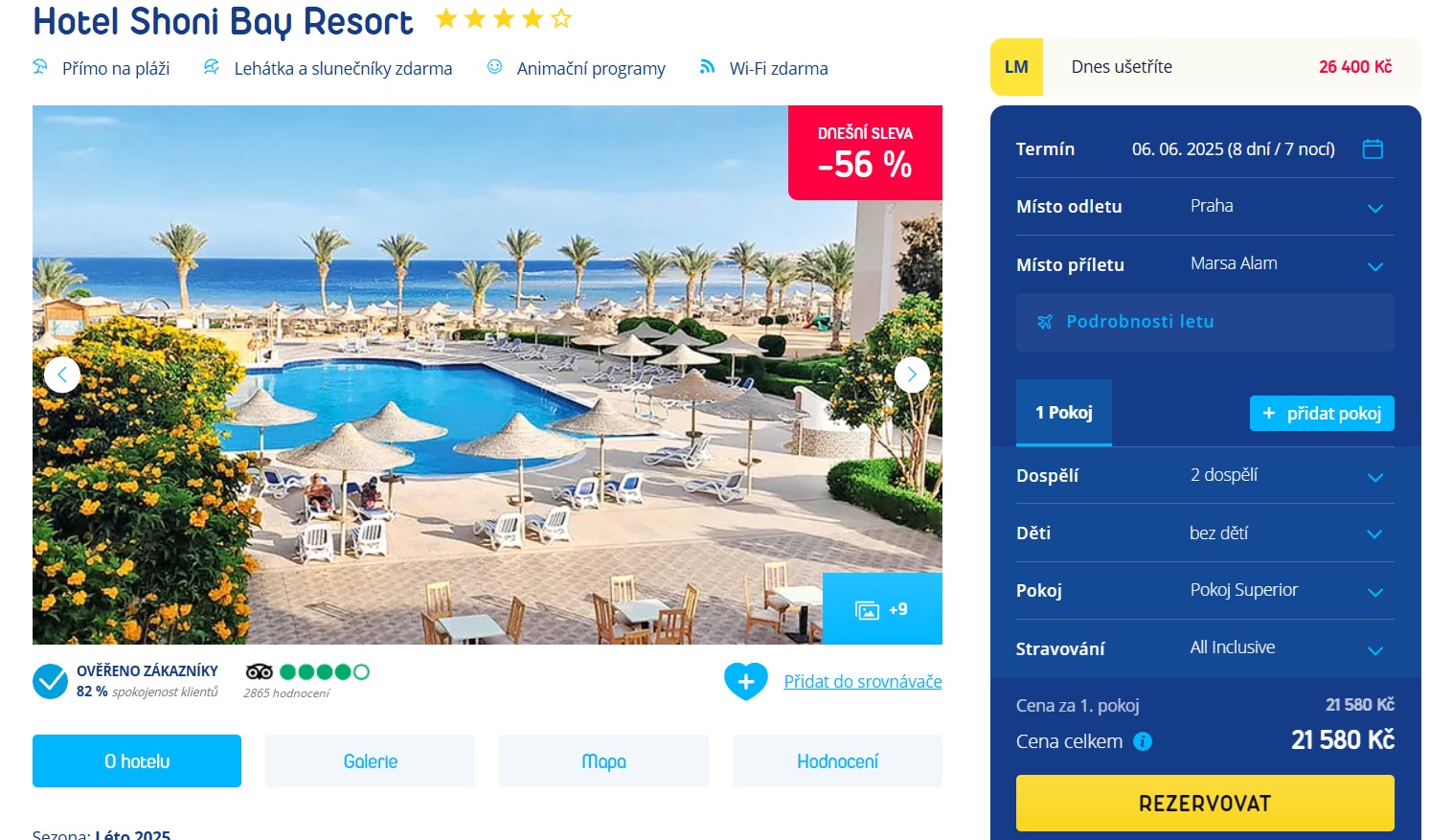Click the info icon beside Cena celkem
The image size is (1429, 840).
1143,741
